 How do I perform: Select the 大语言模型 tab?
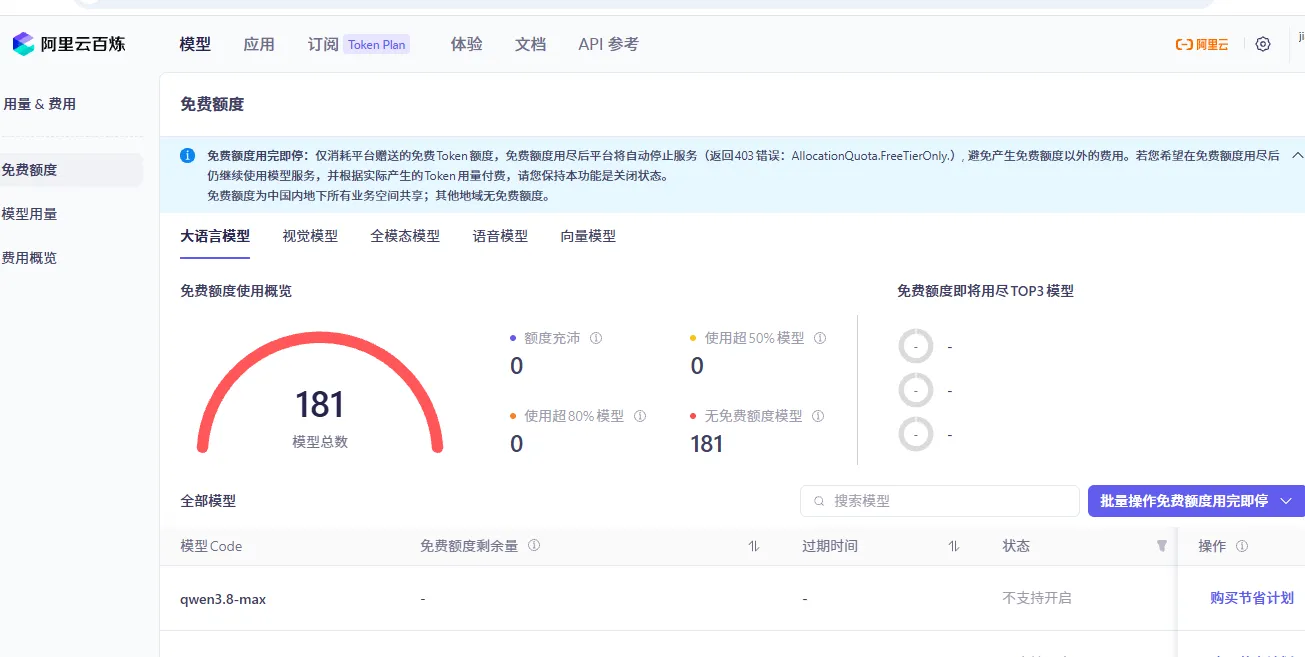pyautogui.click(x=215, y=236)
